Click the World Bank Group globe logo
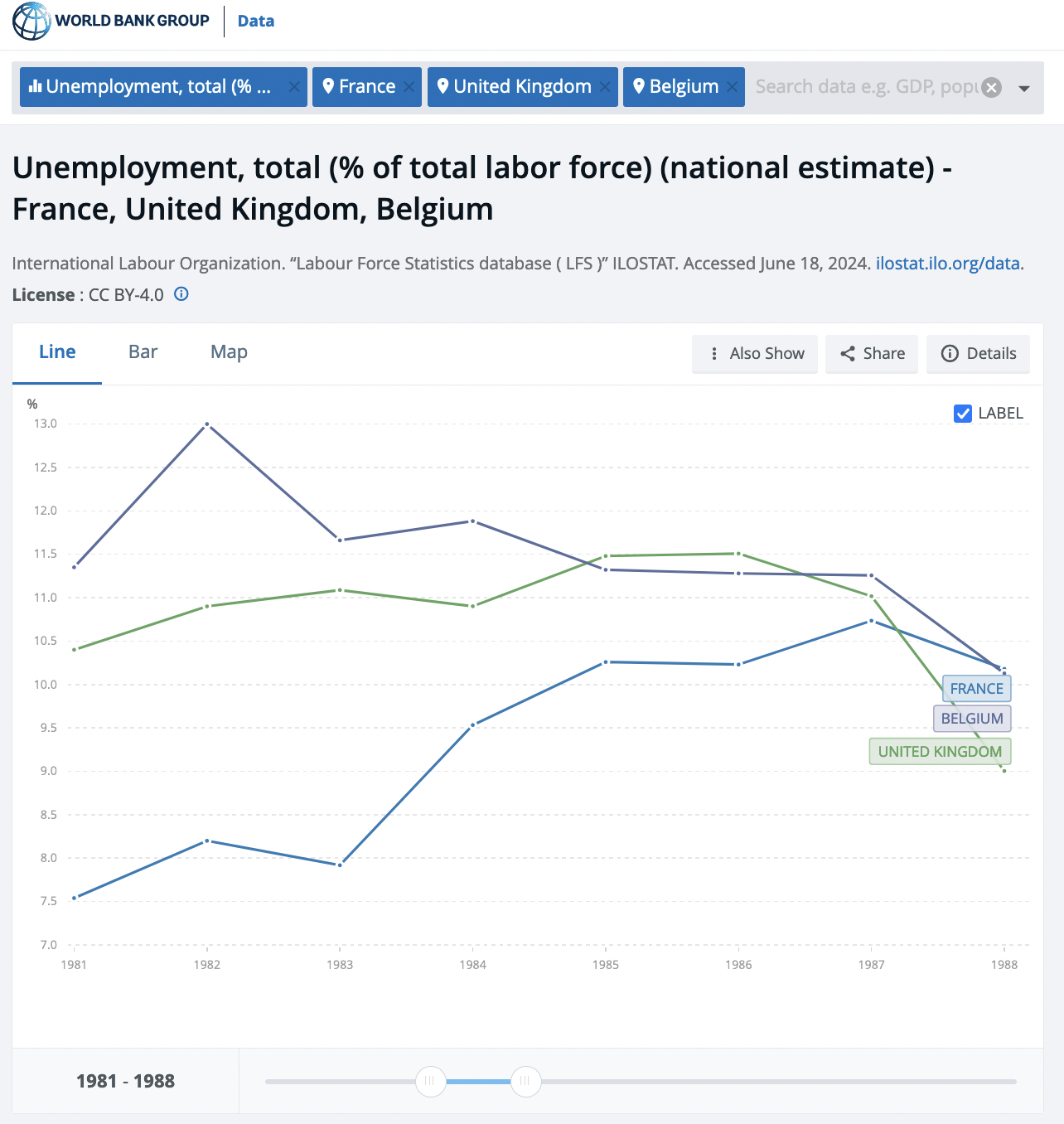This screenshot has width=1064, height=1124. click(x=31, y=21)
